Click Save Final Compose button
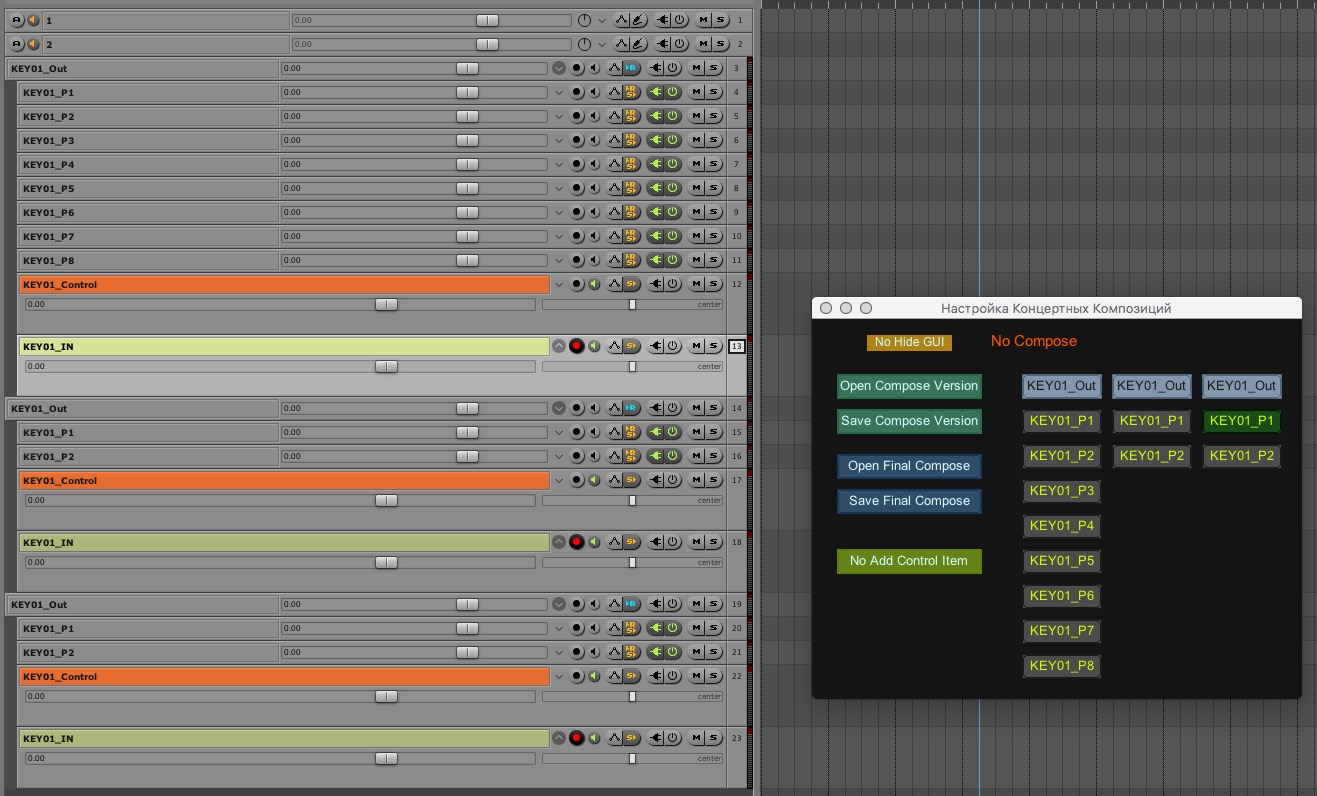The image size is (1317, 796). click(909, 501)
